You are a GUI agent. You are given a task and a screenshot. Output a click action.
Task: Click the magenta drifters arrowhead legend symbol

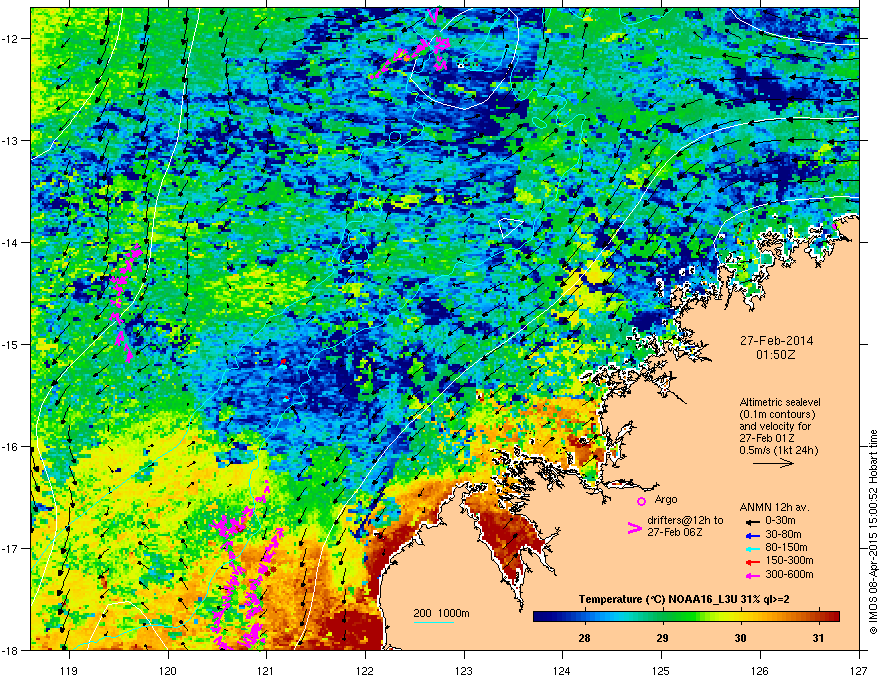(x=634, y=527)
